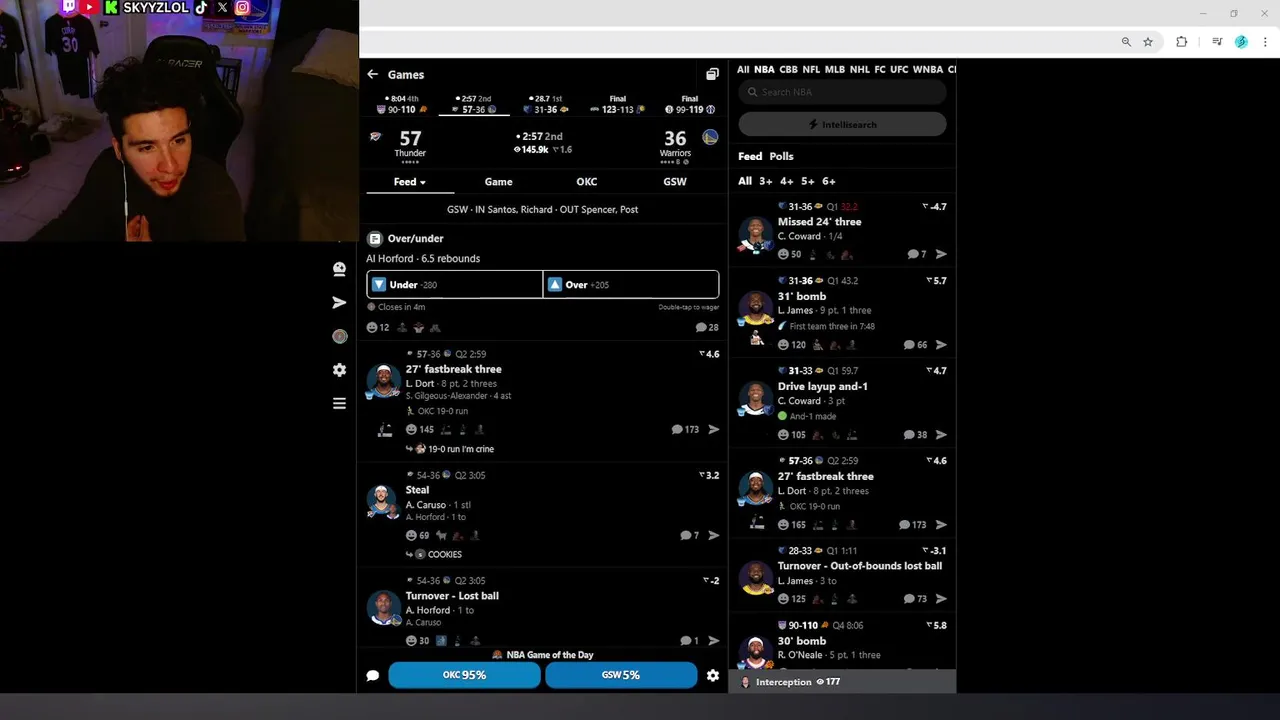This screenshot has height=720, width=1280.
Task: Click the left sidebar face icon
Action: tap(339, 268)
